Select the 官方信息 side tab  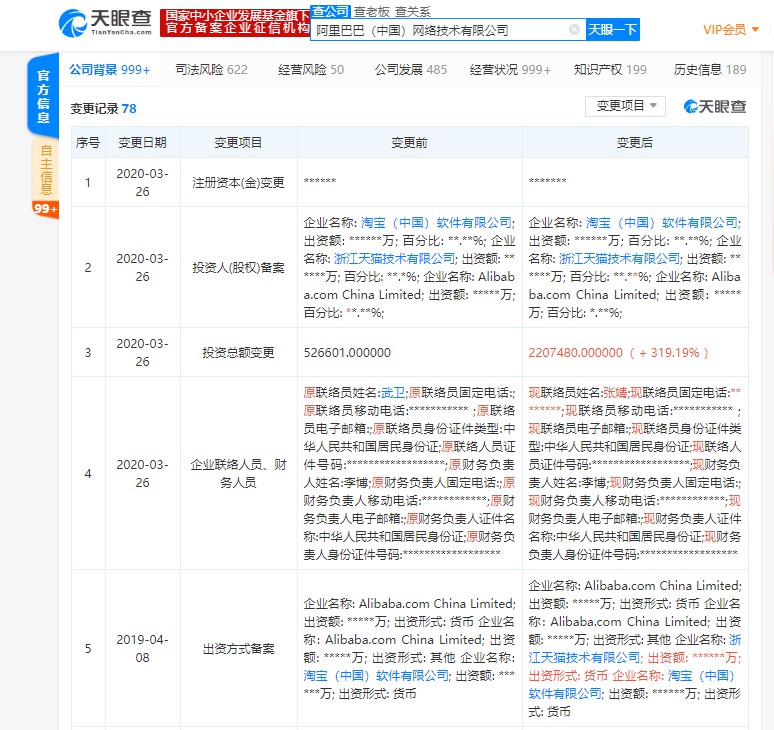tap(43, 96)
